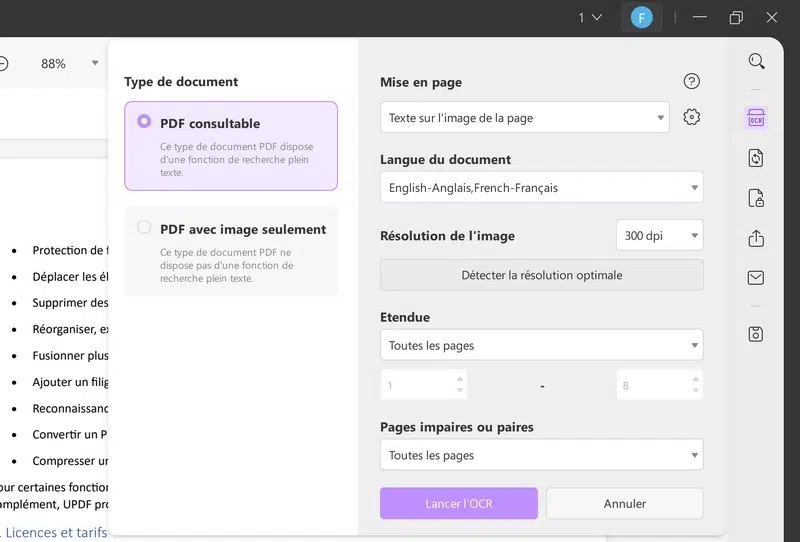
Task: Open the 300 dpi resolution dropdown
Action: (x=659, y=235)
